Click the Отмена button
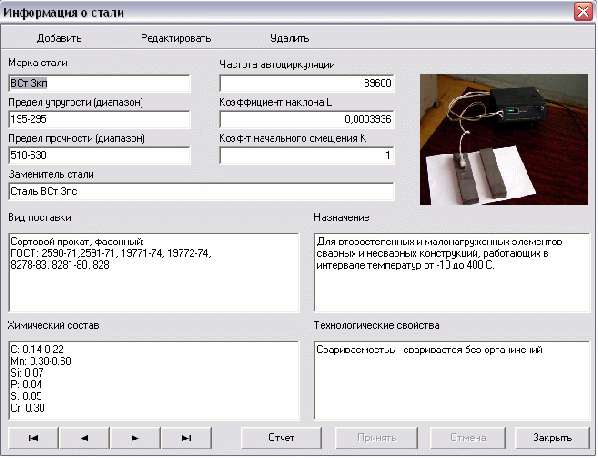 pos(468,438)
